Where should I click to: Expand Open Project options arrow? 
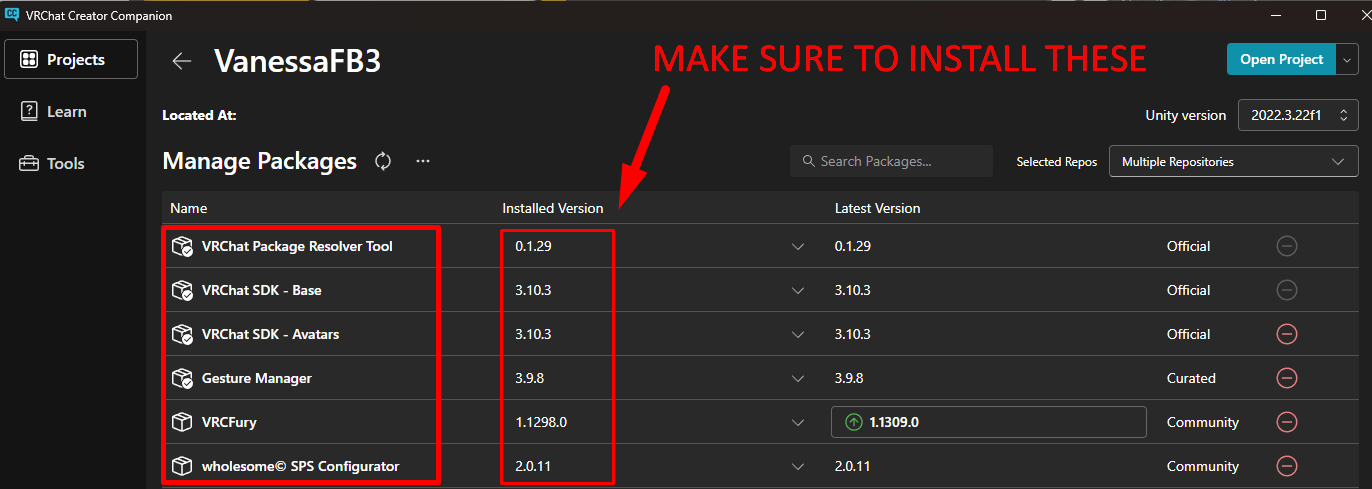(1347, 59)
